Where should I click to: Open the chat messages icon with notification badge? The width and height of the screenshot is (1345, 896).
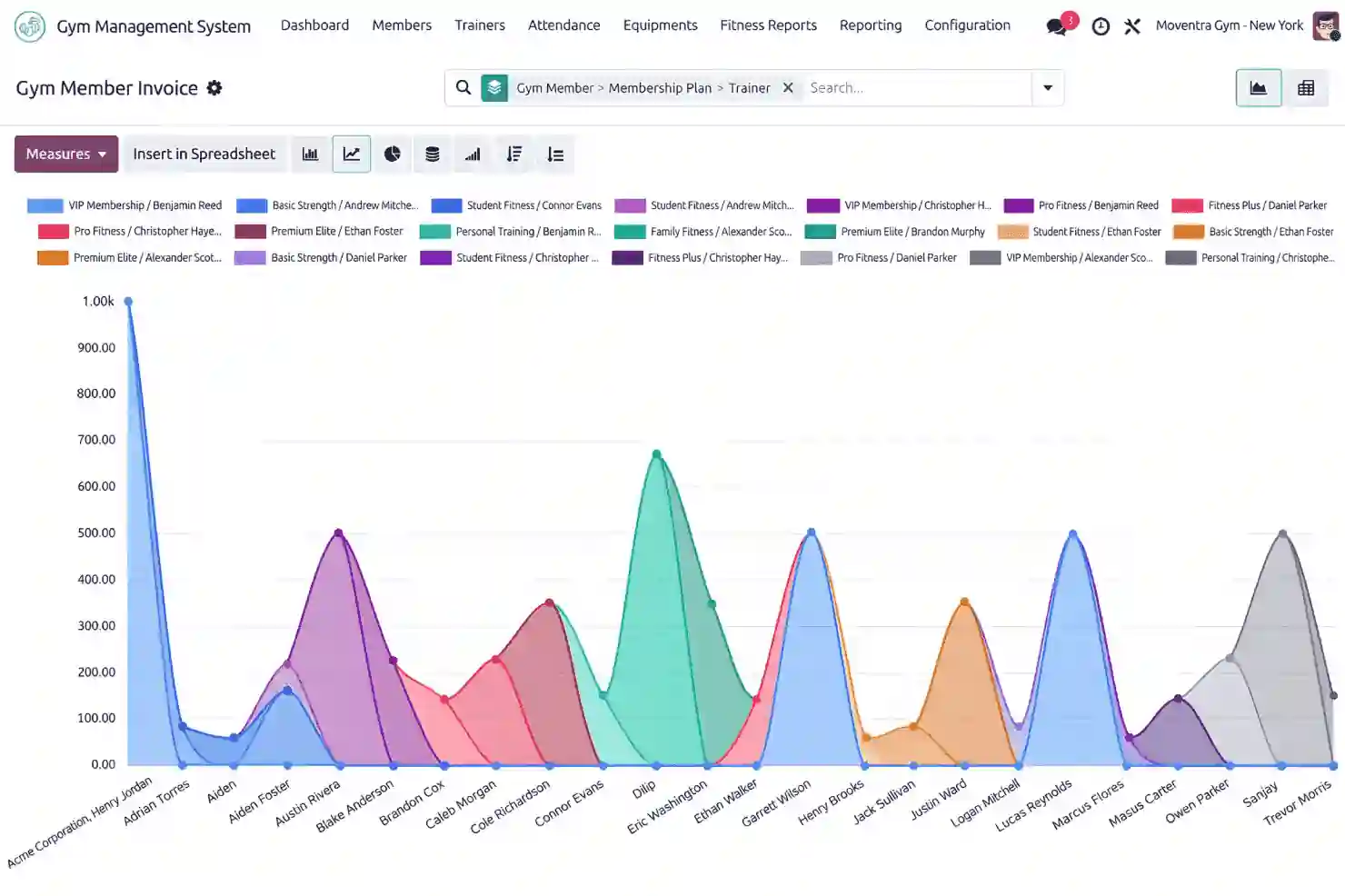point(1057,25)
